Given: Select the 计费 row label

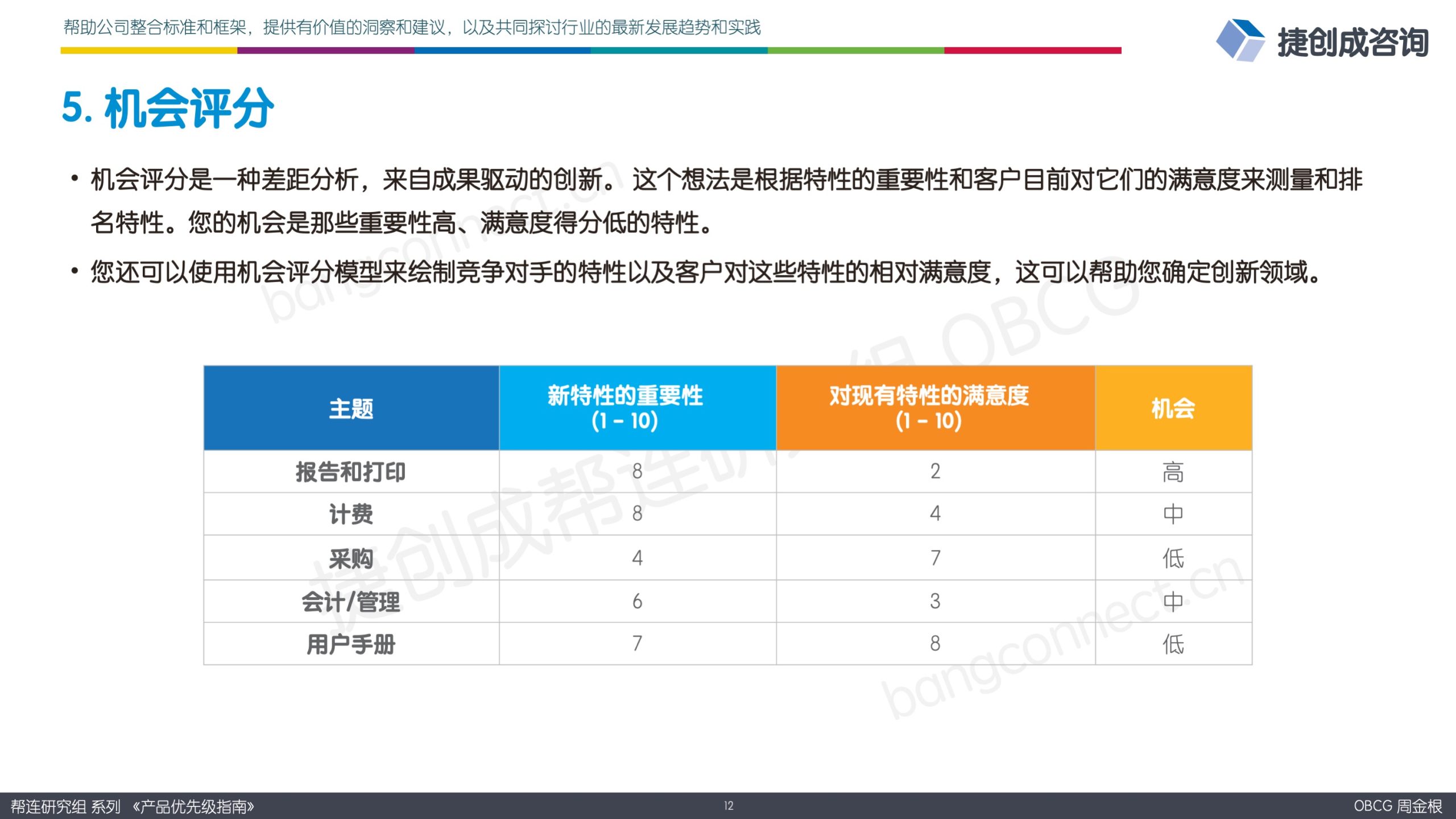Looking at the screenshot, I should [351, 514].
